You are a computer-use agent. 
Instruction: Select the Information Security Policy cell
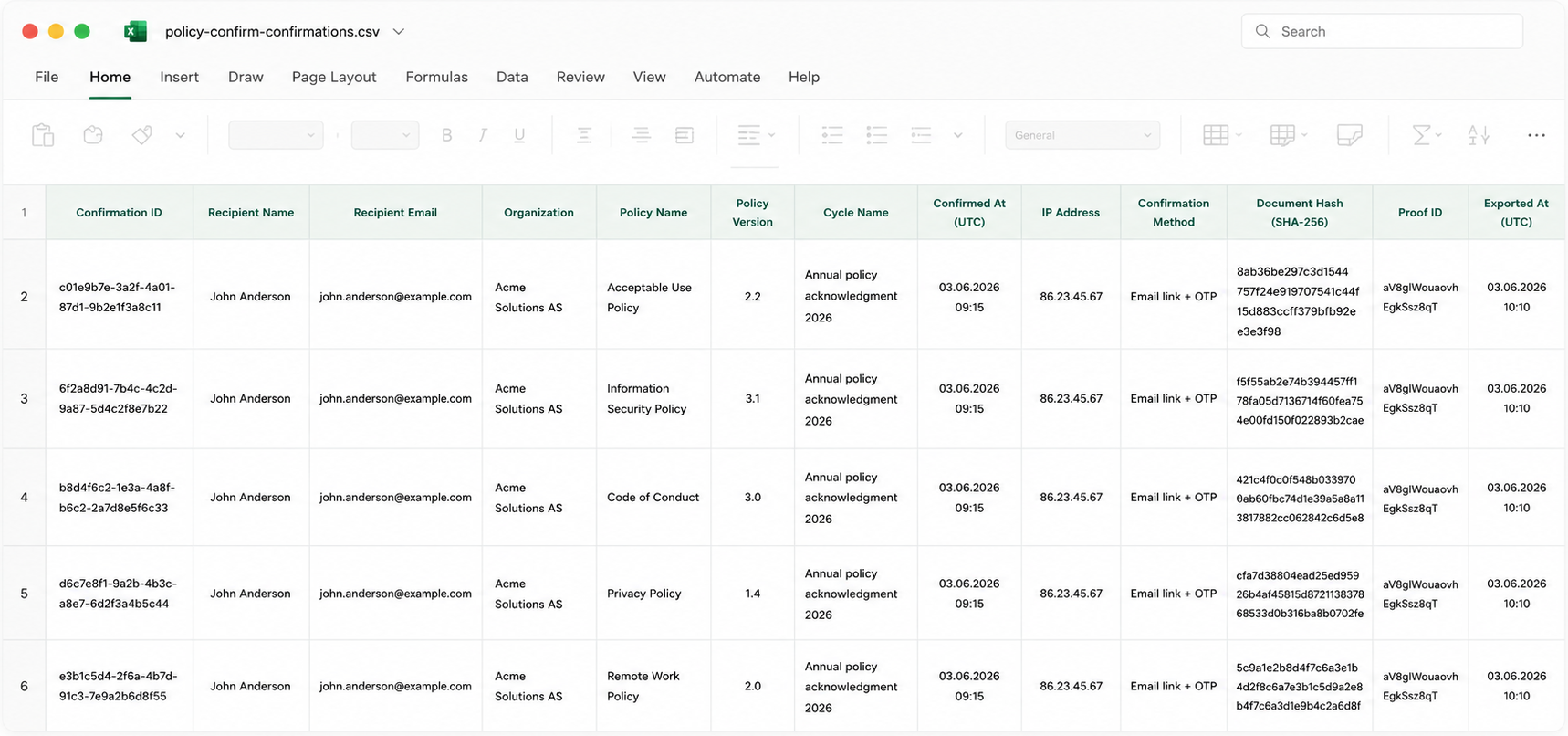click(x=653, y=399)
